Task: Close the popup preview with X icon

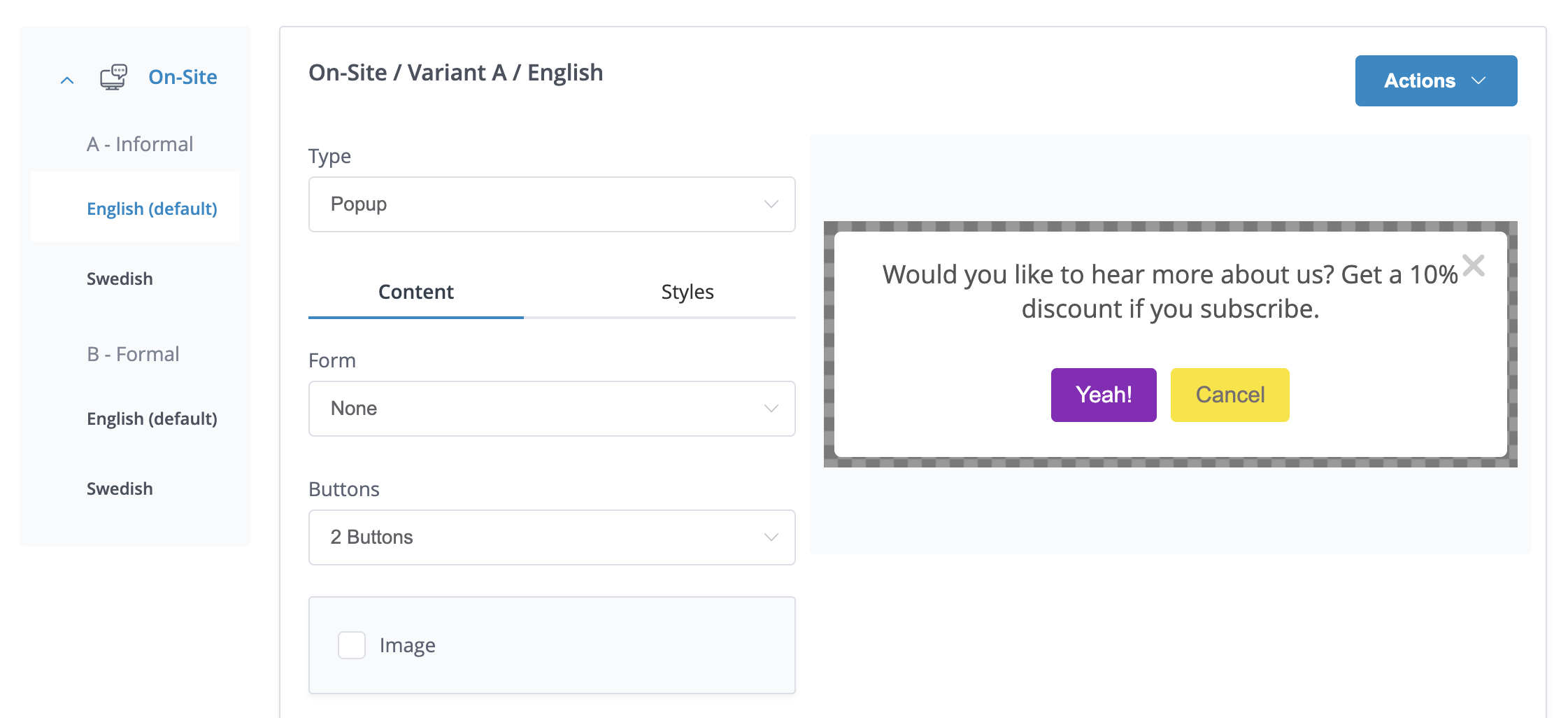Action: (x=1473, y=266)
